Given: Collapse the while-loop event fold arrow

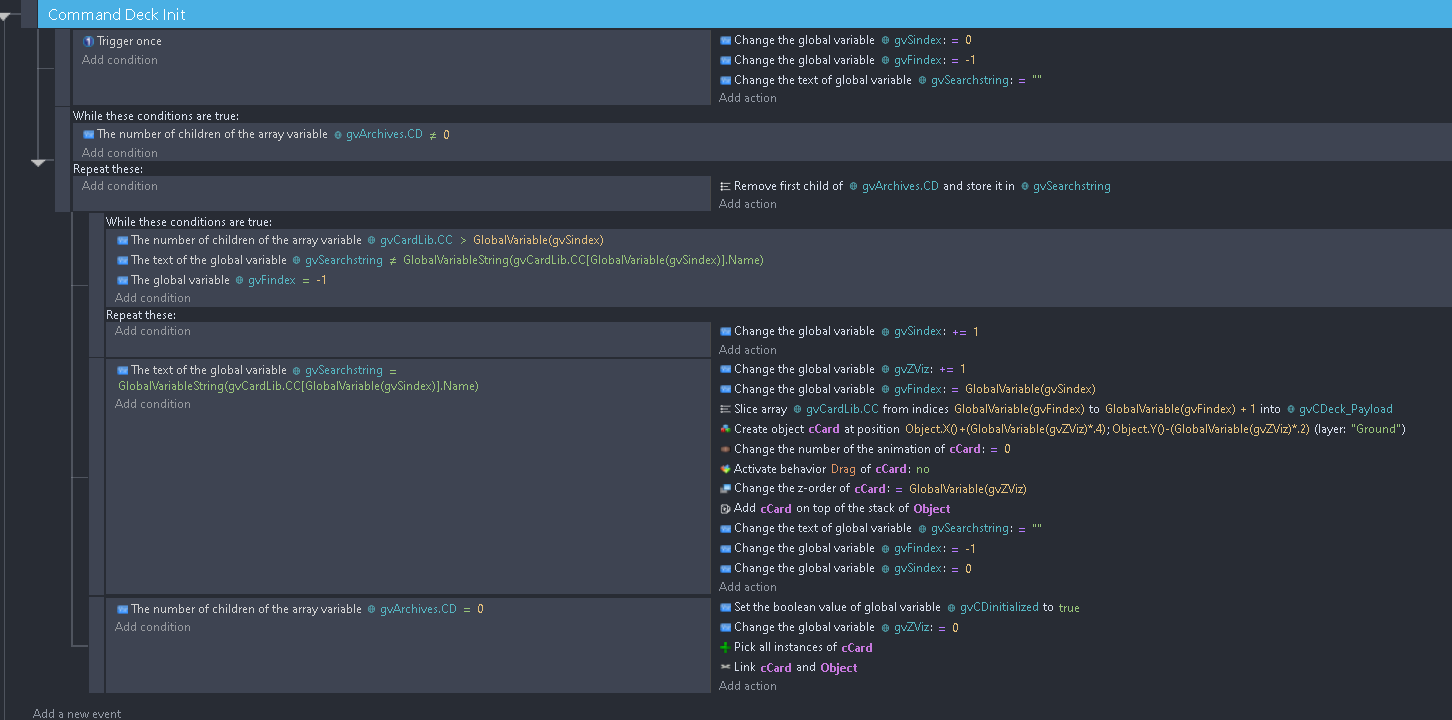Looking at the screenshot, I should pos(39,162).
